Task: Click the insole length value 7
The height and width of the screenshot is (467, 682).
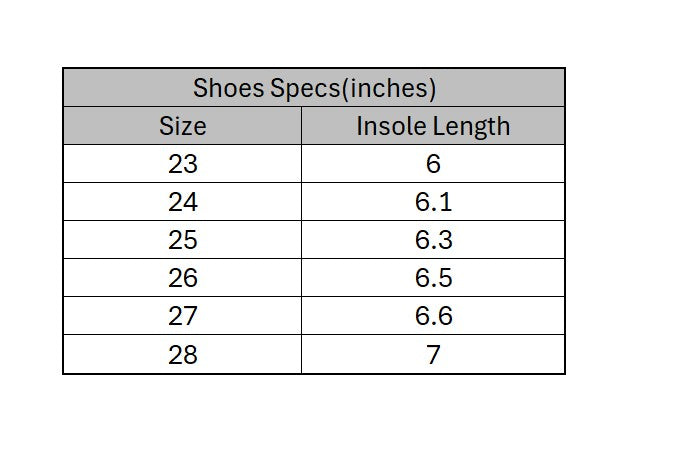Action: [x=433, y=354]
